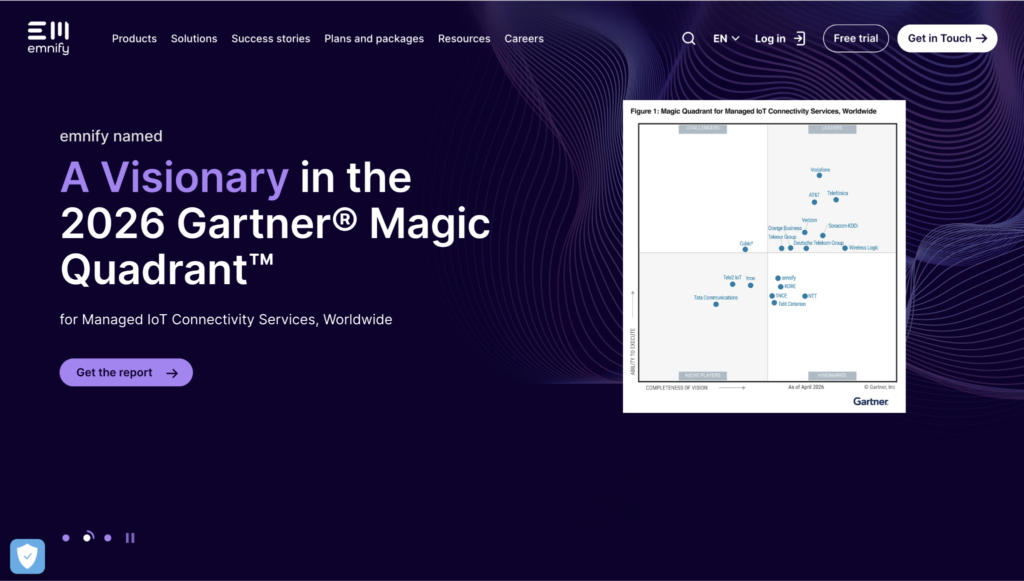1024x581 pixels.
Task: Go to Plans and packages
Action: pyautogui.click(x=374, y=39)
